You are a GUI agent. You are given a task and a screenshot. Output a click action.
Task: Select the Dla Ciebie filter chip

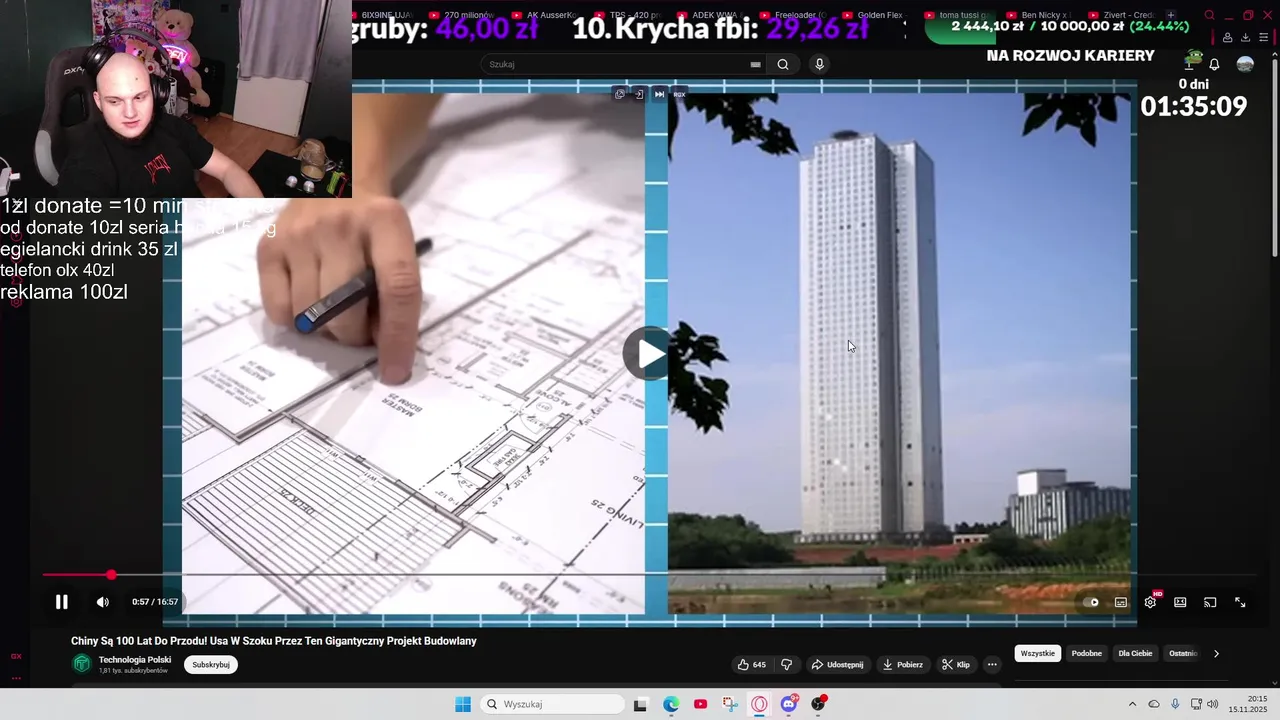[x=1135, y=653]
